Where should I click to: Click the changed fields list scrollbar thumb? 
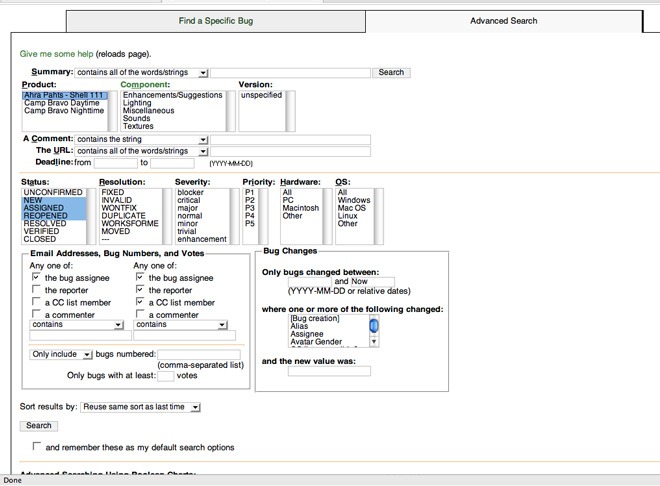[x=374, y=326]
